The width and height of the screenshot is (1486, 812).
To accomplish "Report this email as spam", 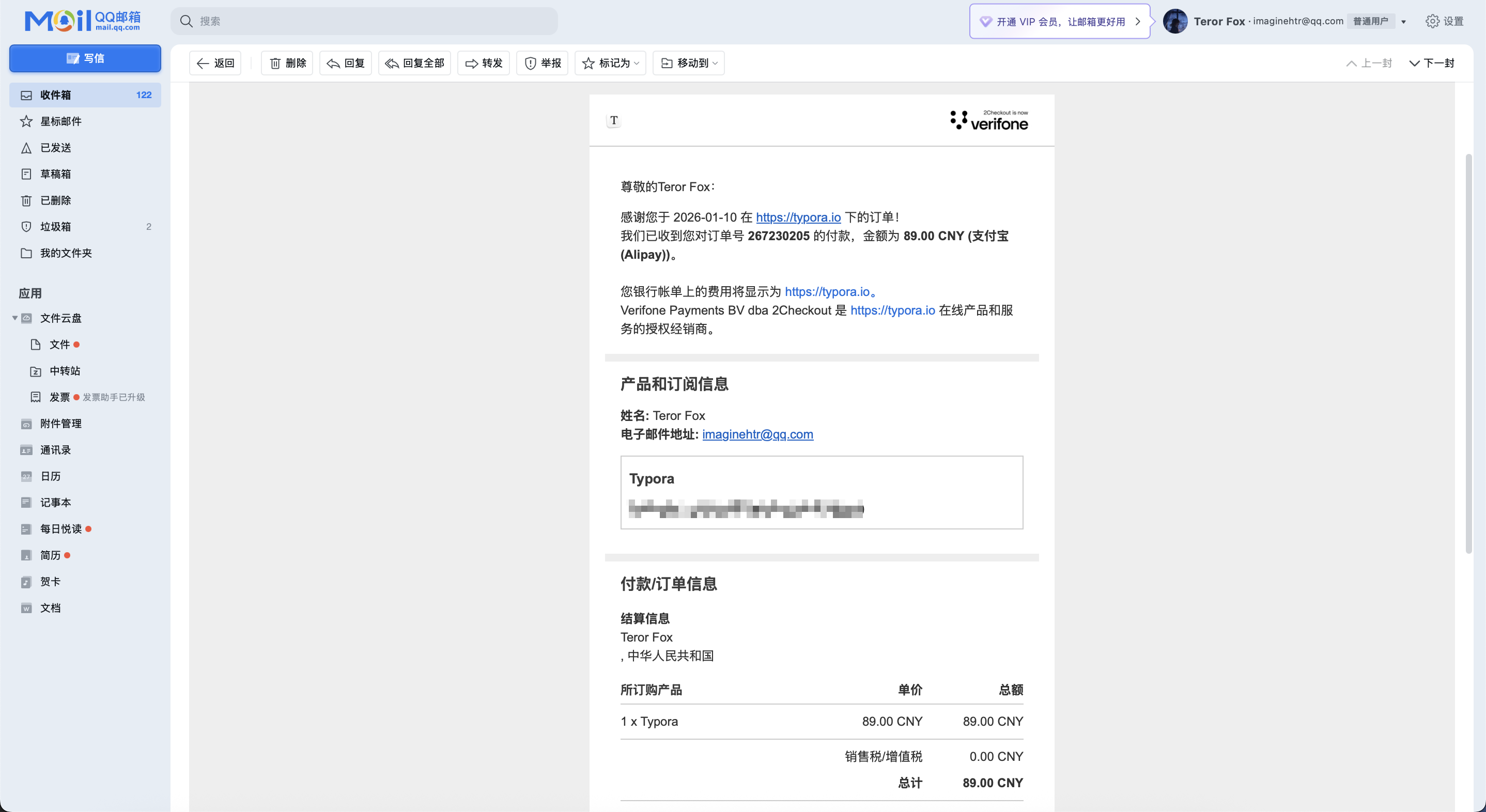I will (541, 63).
